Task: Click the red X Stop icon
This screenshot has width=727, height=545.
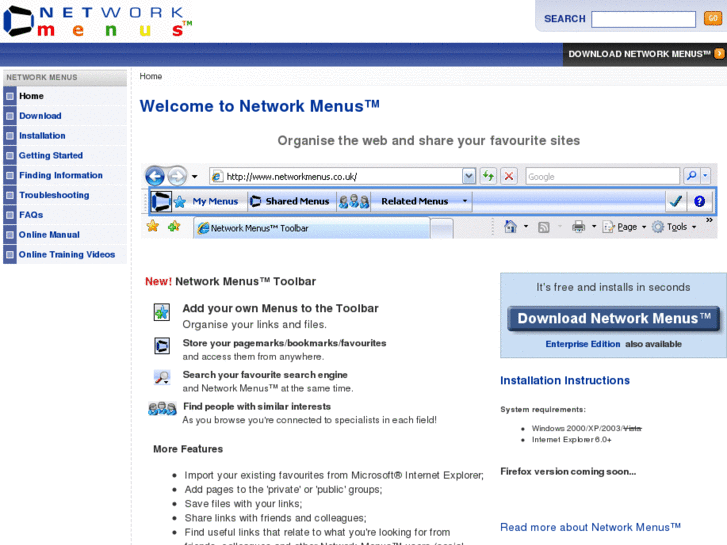Action: (x=509, y=176)
